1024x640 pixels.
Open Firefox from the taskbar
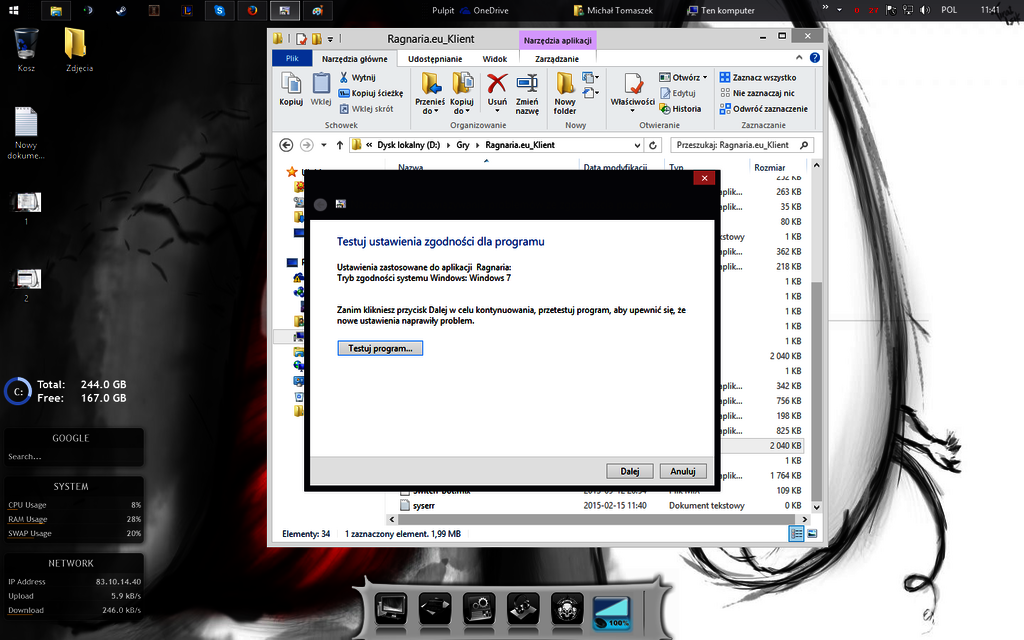click(252, 10)
